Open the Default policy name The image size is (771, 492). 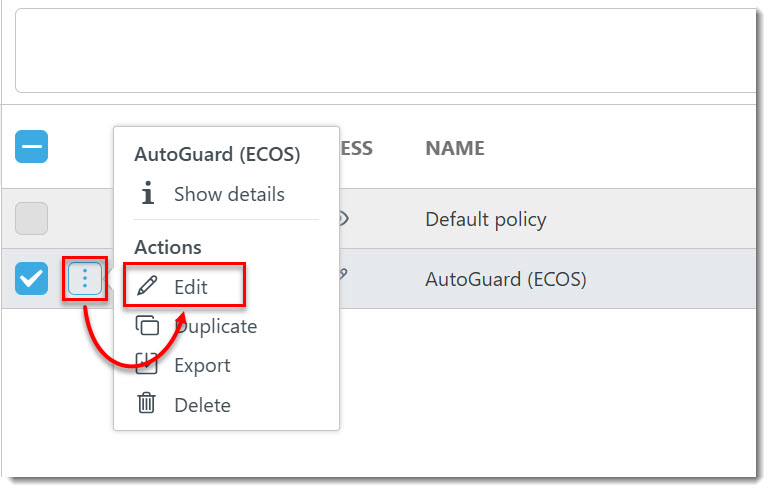click(x=486, y=220)
